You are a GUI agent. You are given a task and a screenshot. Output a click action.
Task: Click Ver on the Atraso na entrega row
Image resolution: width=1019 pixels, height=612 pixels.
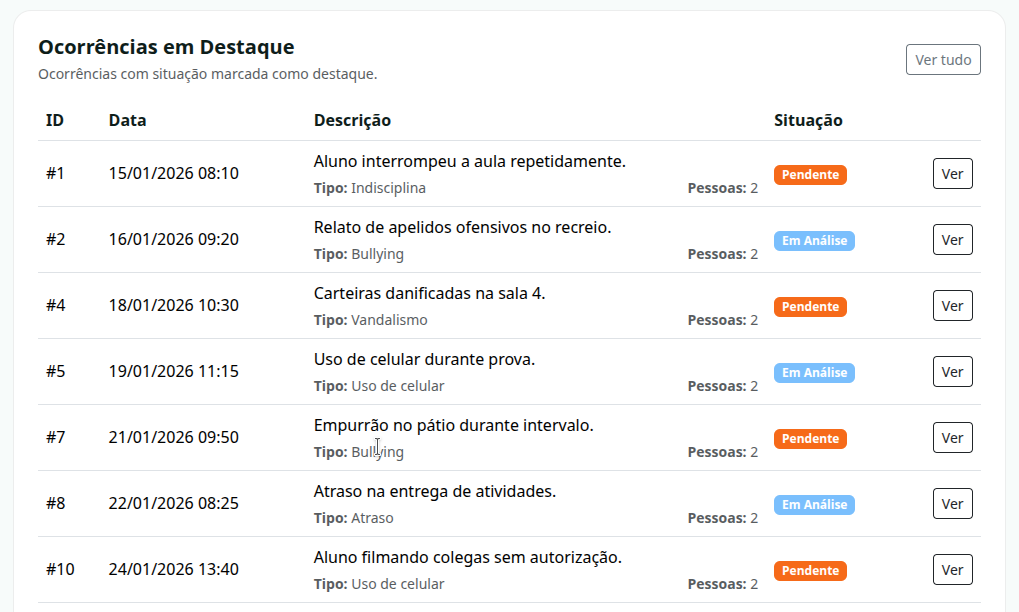pos(951,503)
